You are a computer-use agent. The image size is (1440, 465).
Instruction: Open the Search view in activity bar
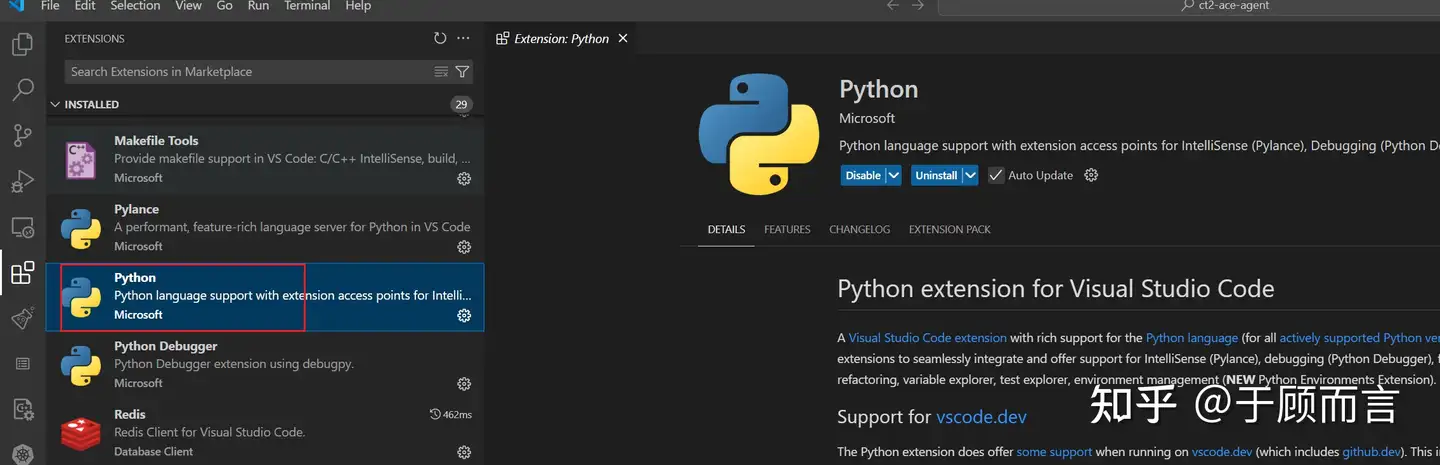[x=22, y=90]
